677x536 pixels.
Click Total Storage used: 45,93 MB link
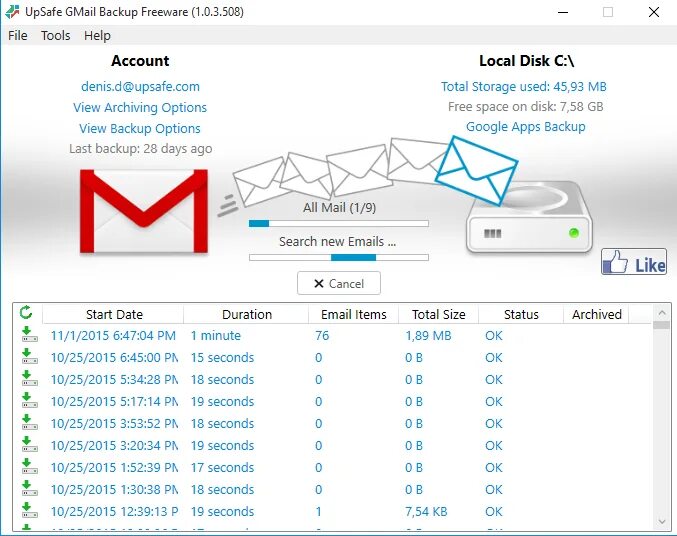point(523,86)
